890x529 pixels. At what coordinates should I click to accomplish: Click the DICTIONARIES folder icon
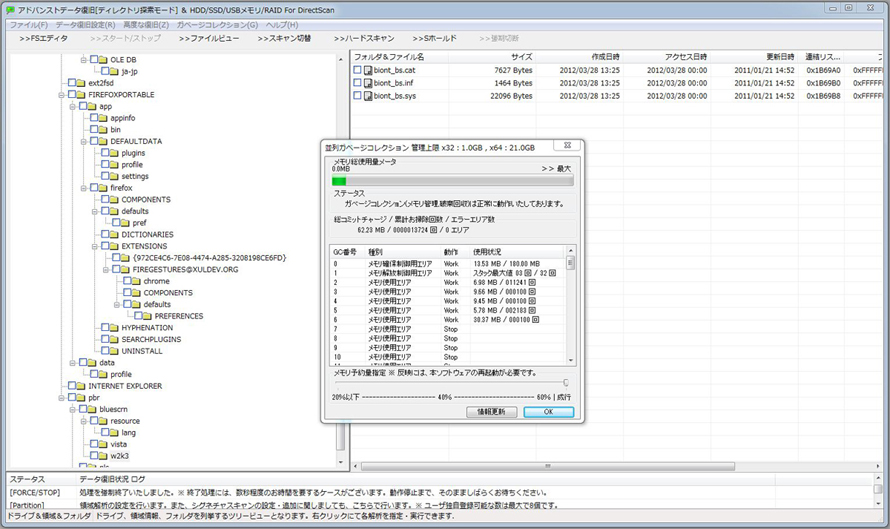(x=114, y=234)
